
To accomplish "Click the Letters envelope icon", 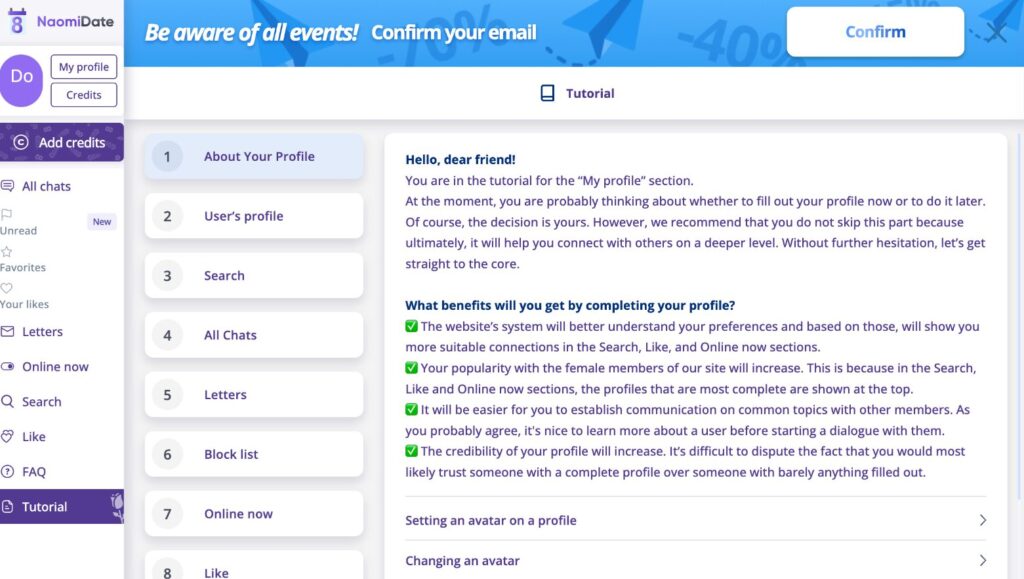I will [8, 332].
